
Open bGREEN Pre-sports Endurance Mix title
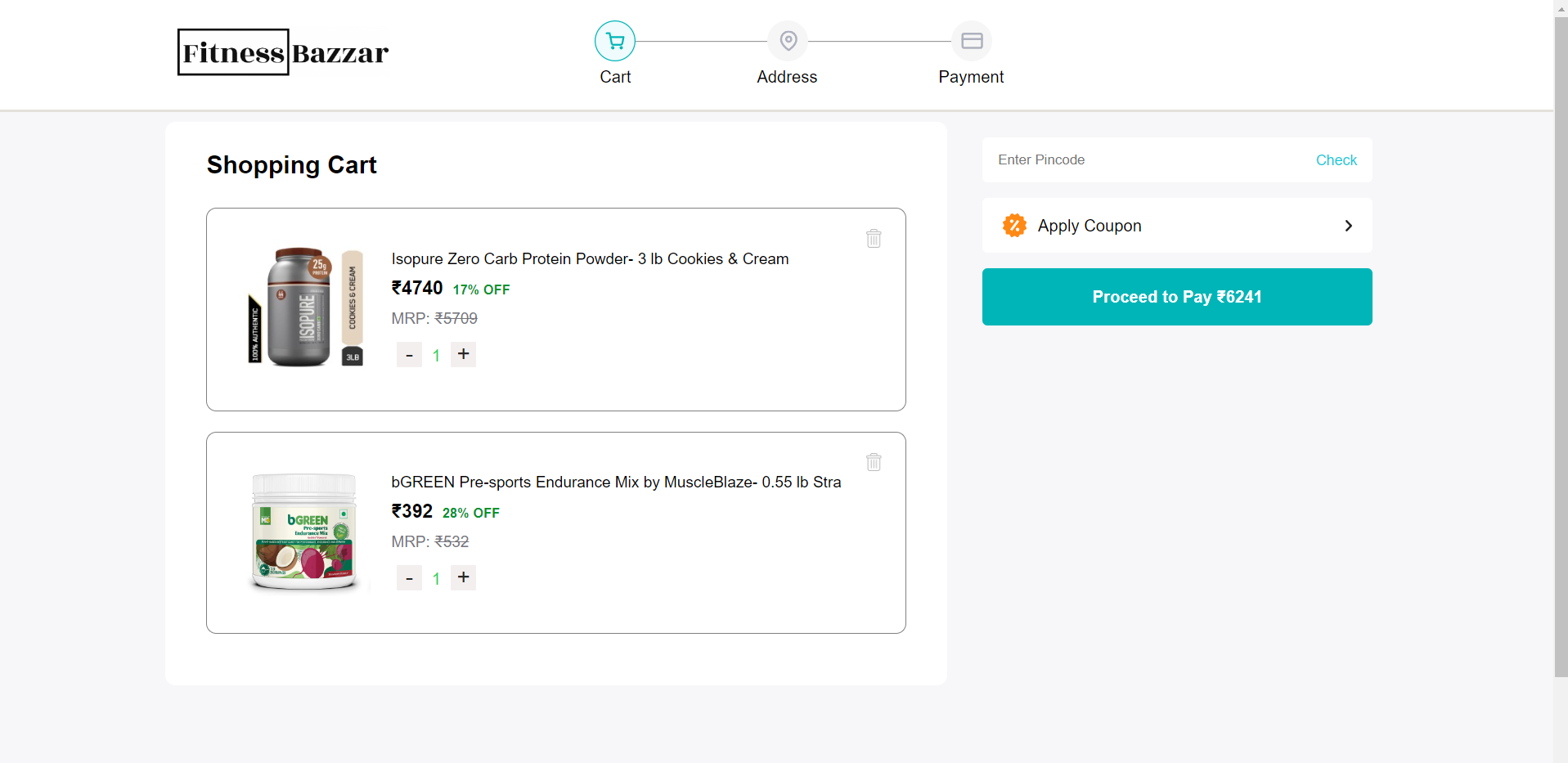(x=616, y=482)
